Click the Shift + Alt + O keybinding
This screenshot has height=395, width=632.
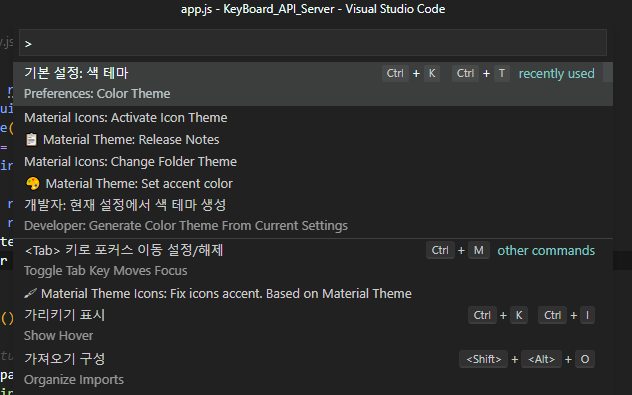(x=527, y=359)
